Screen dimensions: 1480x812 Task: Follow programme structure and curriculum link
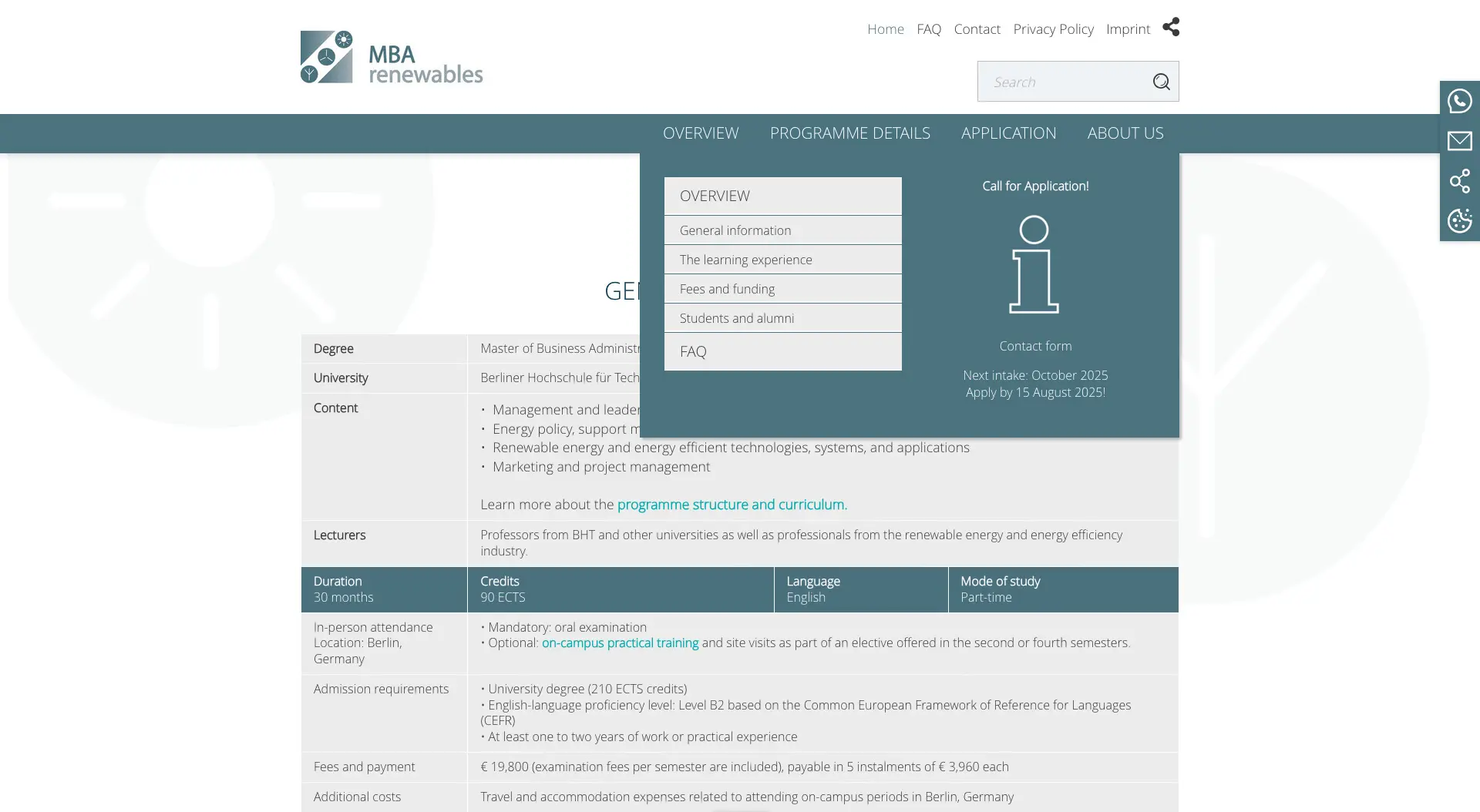732,505
